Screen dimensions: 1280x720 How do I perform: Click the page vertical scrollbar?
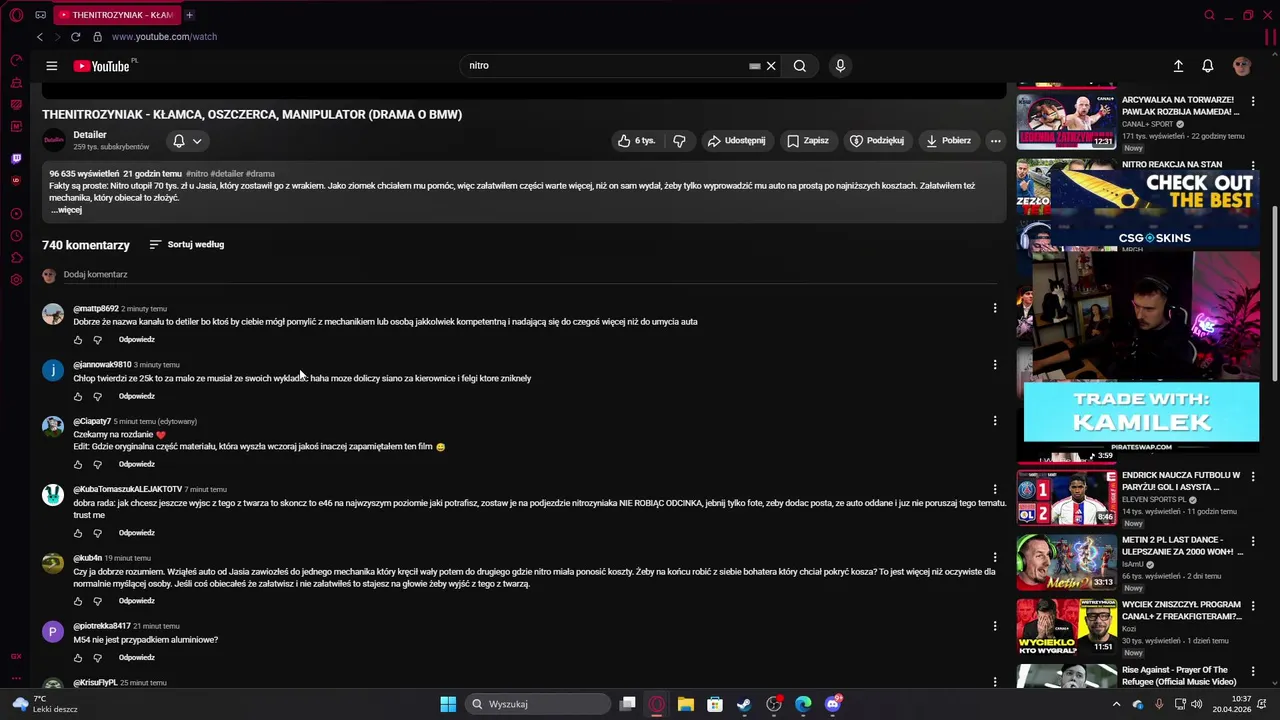point(1274,292)
